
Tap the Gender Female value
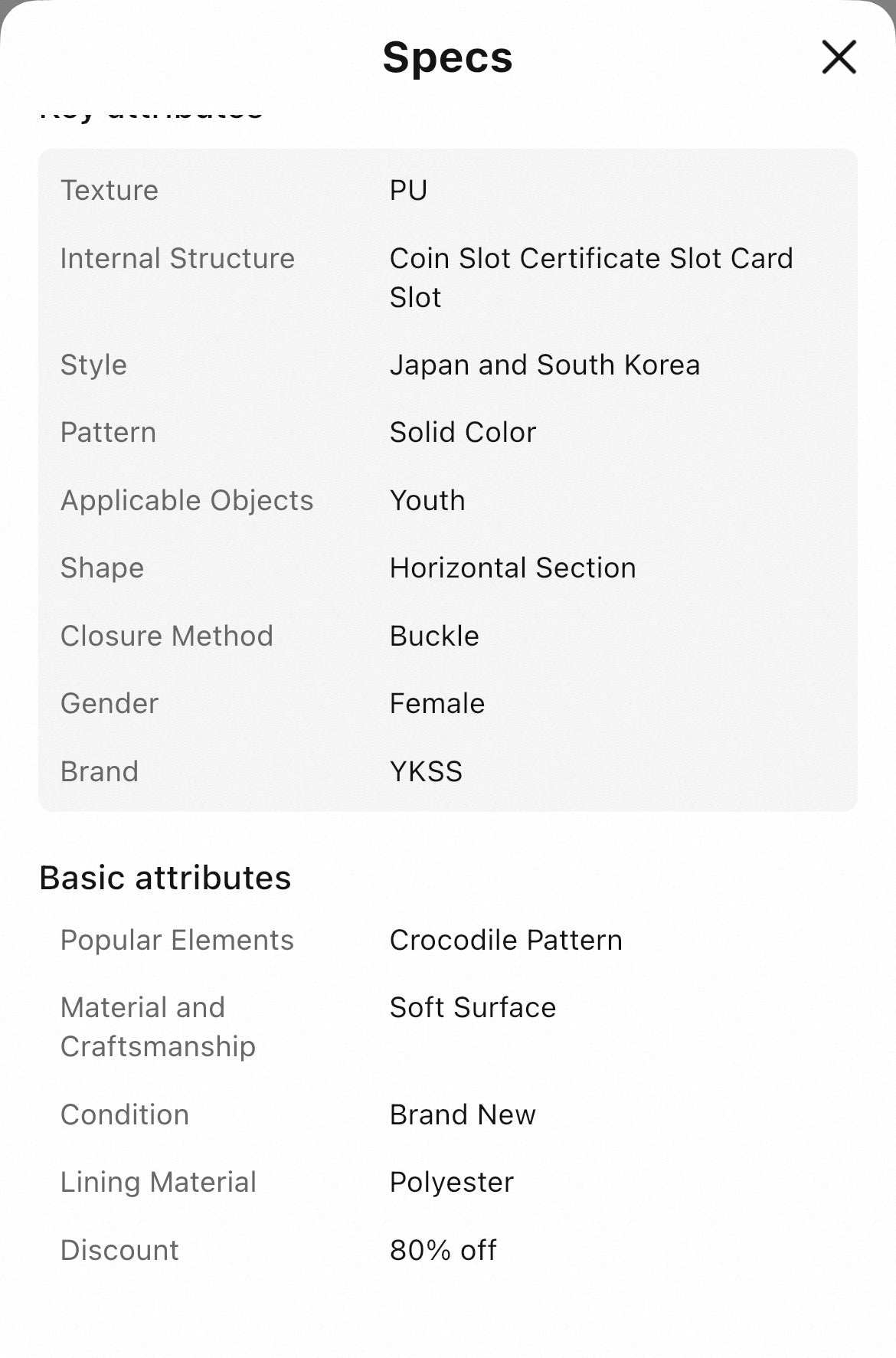click(437, 703)
